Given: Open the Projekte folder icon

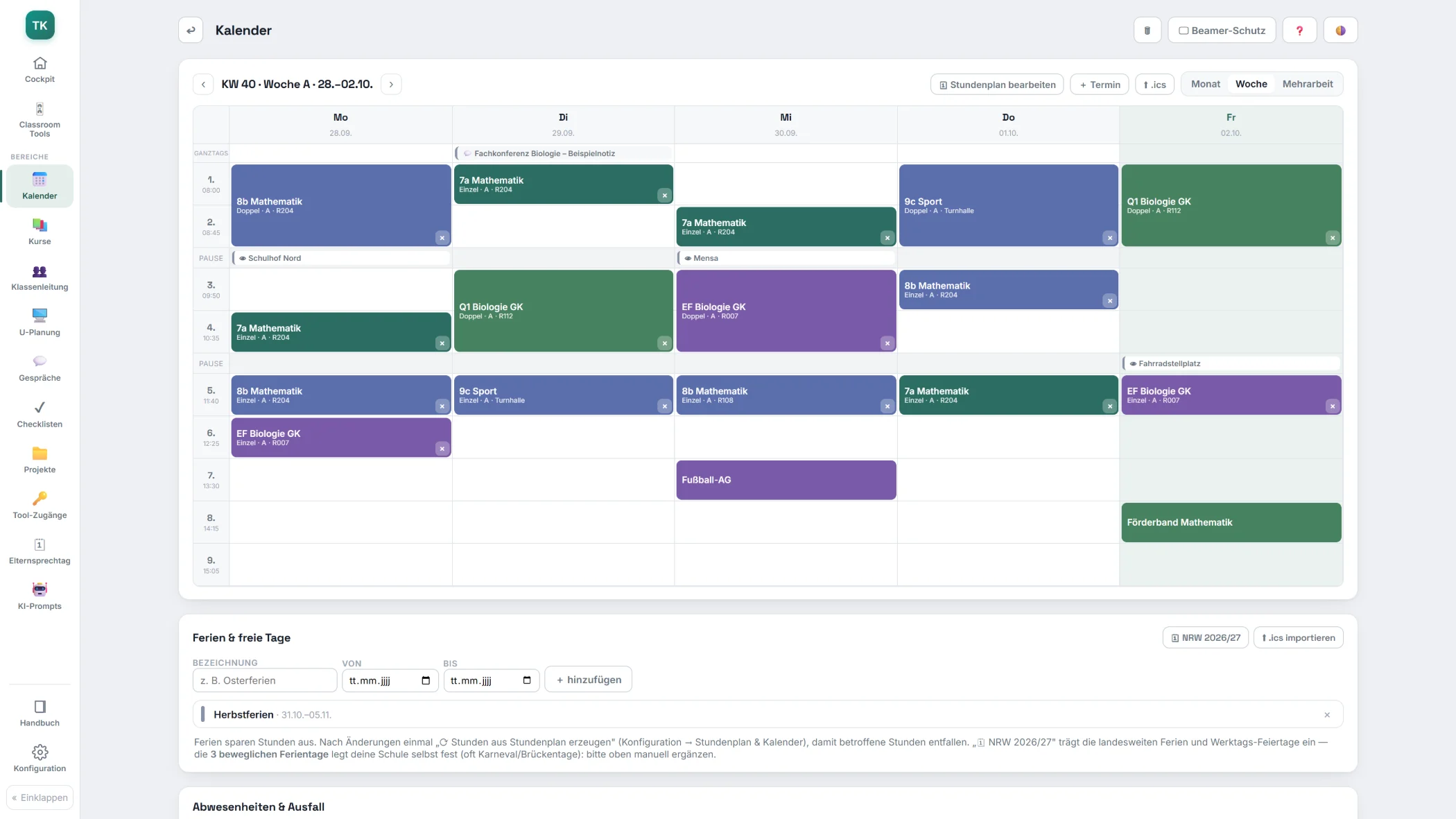Looking at the screenshot, I should pyautogui.click(x=40, y=454).
